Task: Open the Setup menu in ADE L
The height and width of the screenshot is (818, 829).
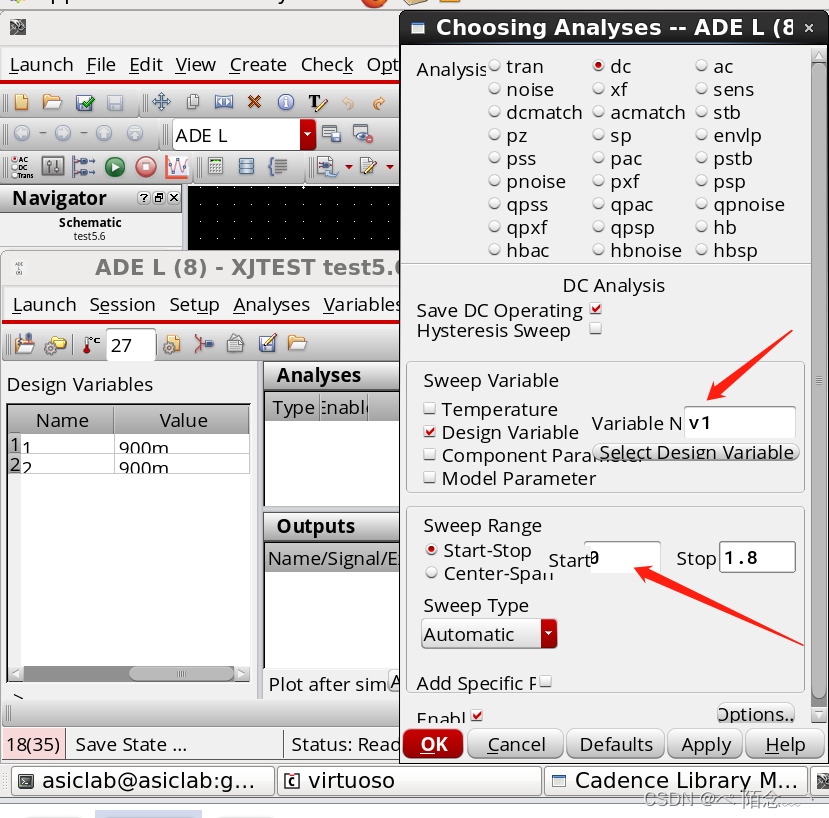Action: pyautogui.click(x=194, y=305)
